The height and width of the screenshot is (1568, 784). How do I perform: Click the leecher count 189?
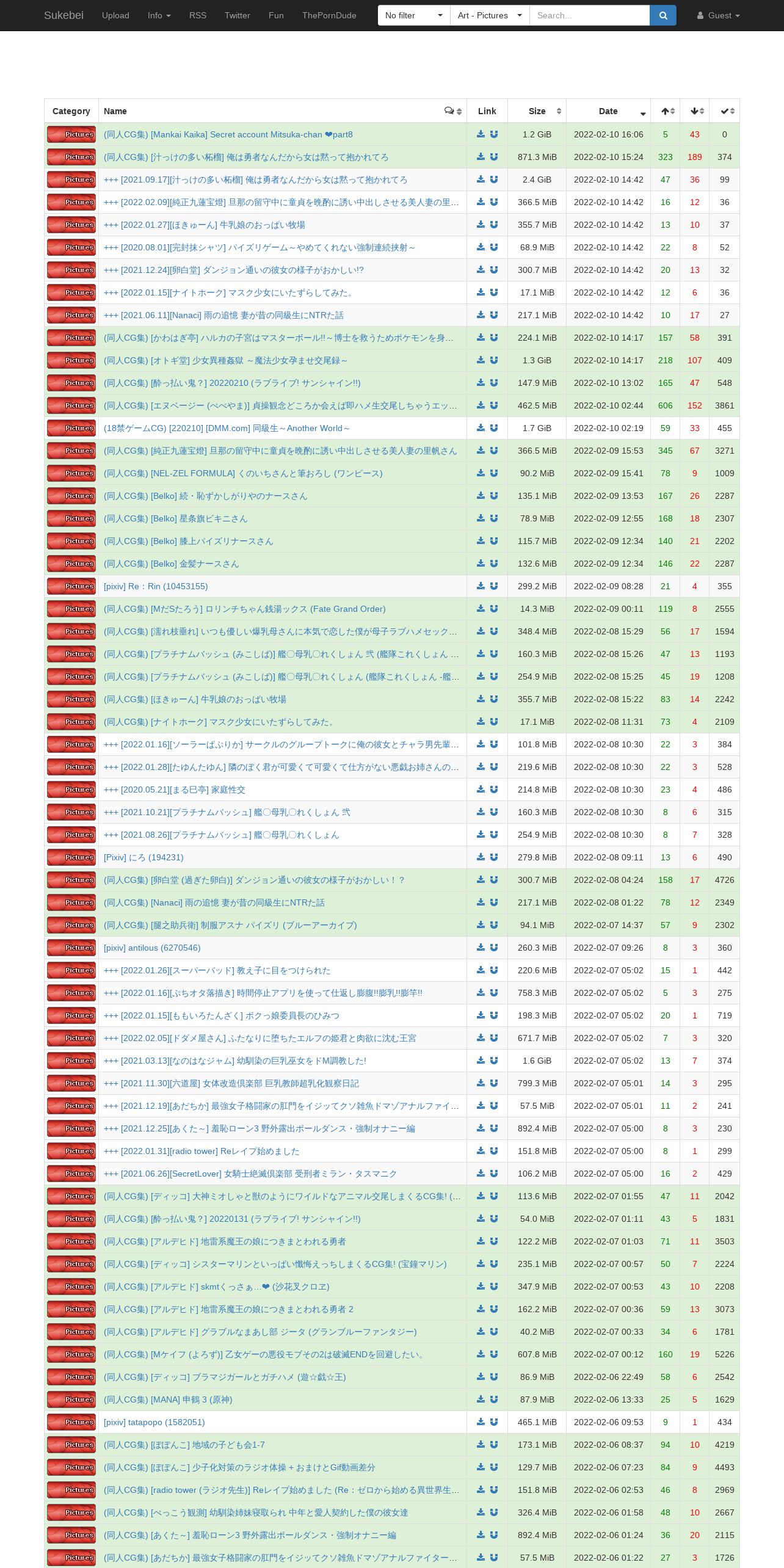[x=695, y=157]
